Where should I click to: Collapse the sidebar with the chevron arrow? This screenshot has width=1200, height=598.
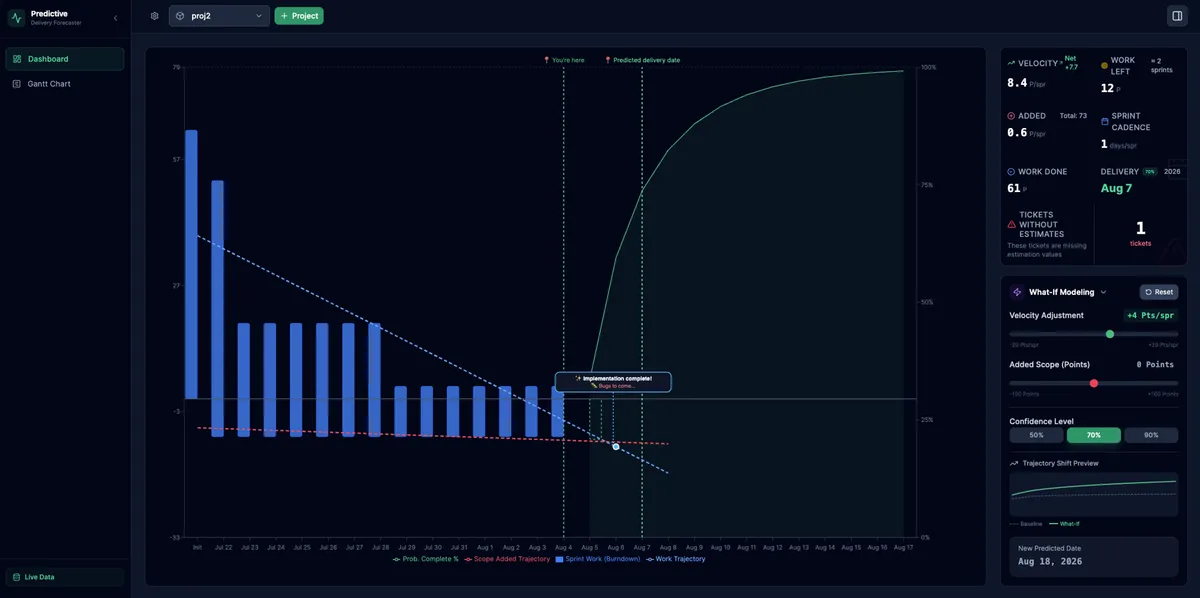[115, 18]
